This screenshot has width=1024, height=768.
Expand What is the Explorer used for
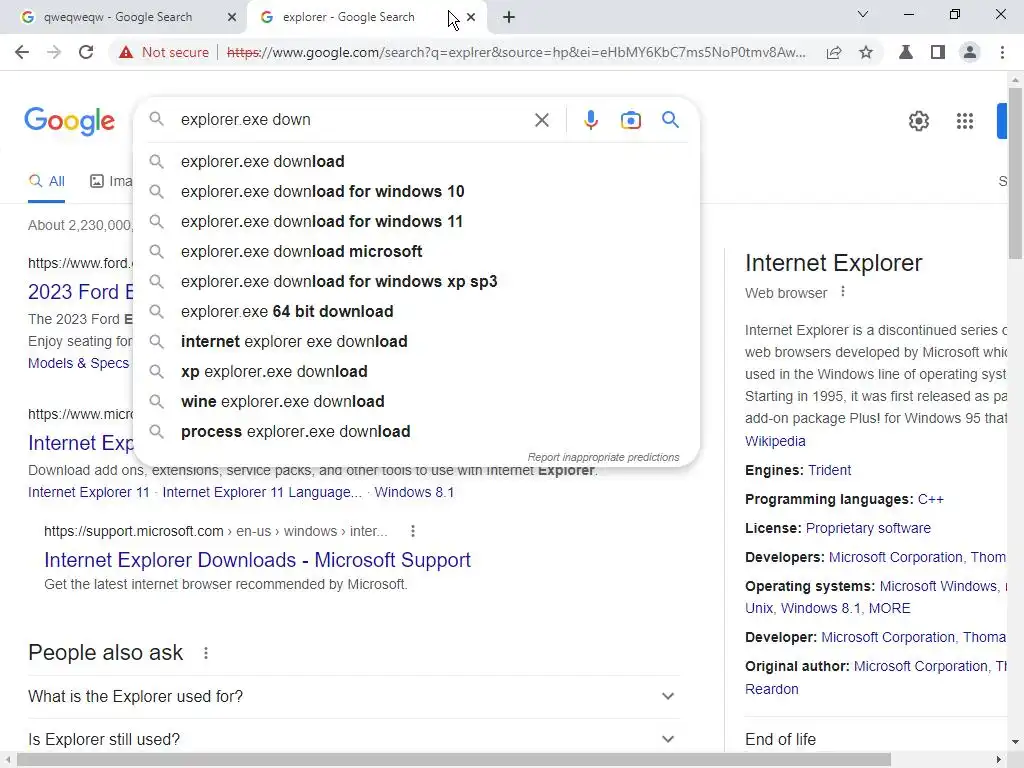[x=353, y=696]
